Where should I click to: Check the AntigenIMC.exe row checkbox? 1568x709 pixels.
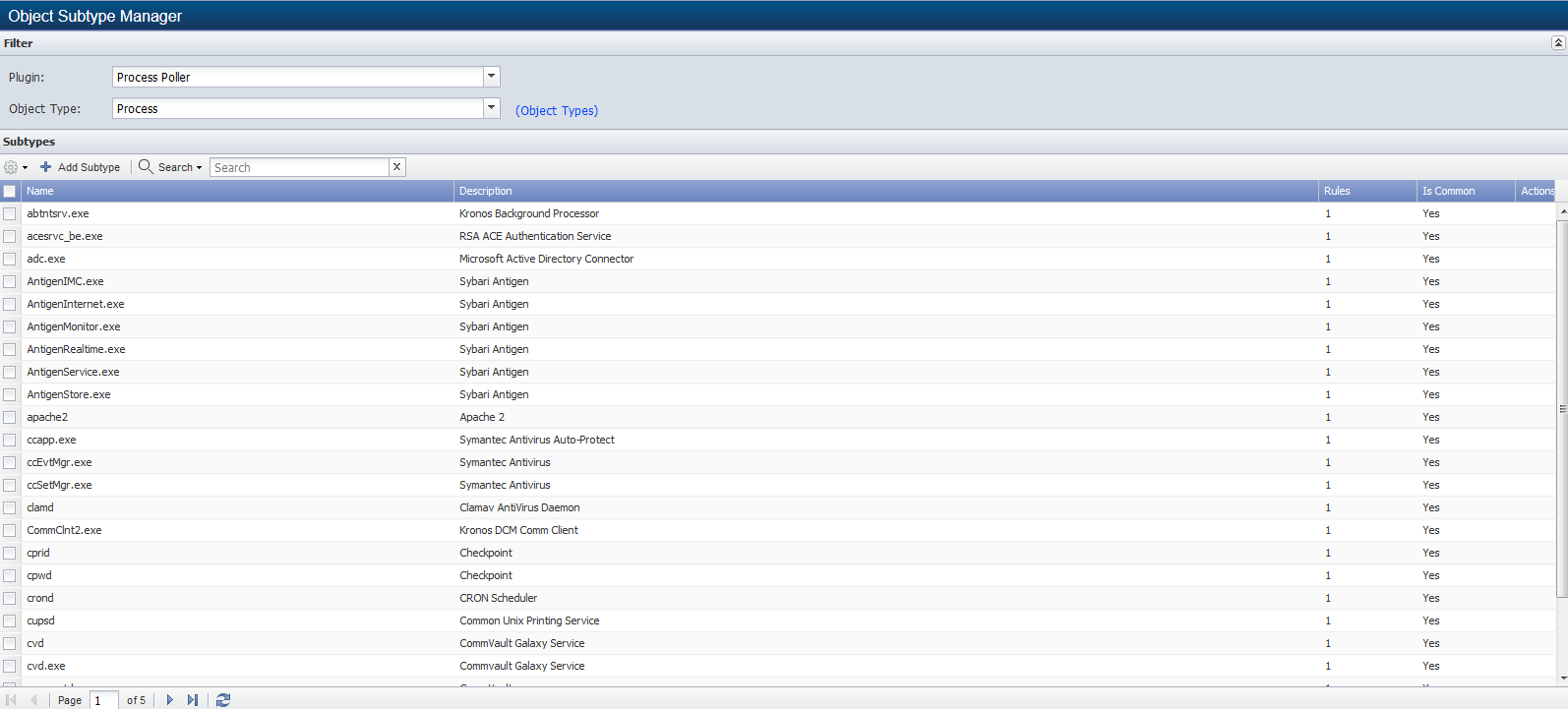[9, 281]
